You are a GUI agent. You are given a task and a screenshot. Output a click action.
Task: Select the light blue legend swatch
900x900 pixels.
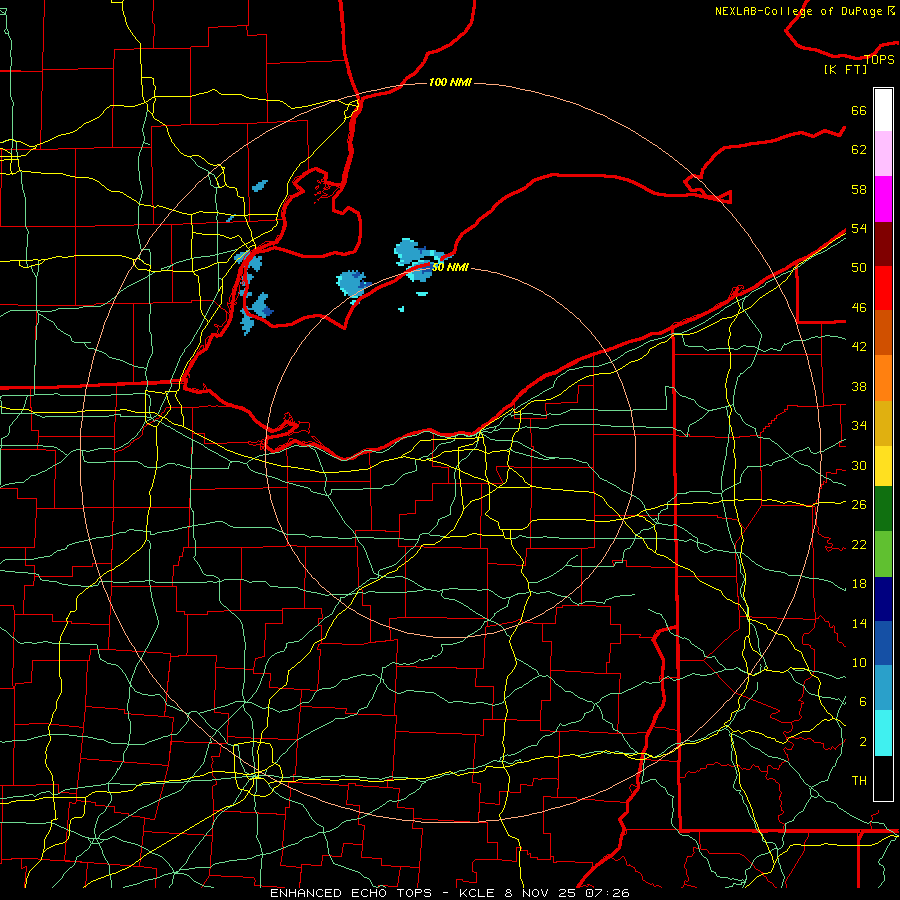(883, 688)
